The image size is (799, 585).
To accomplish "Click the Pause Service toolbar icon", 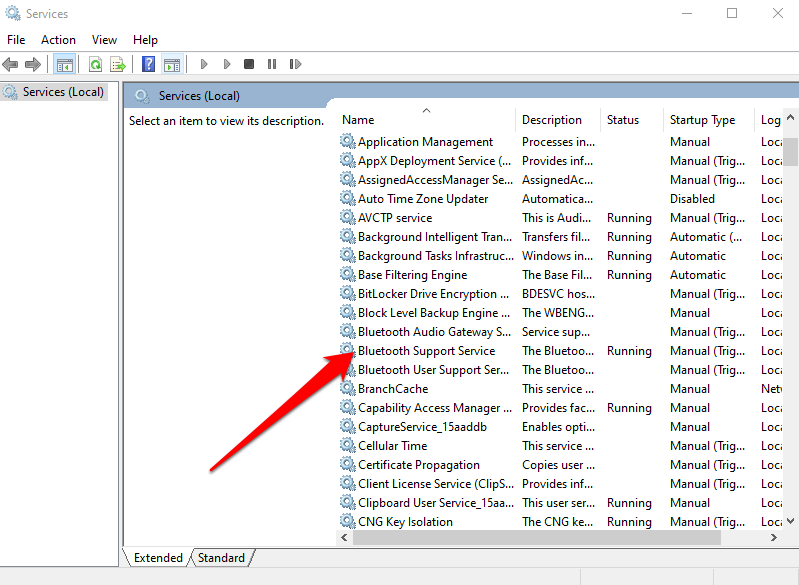I will [x=271, y=64].
